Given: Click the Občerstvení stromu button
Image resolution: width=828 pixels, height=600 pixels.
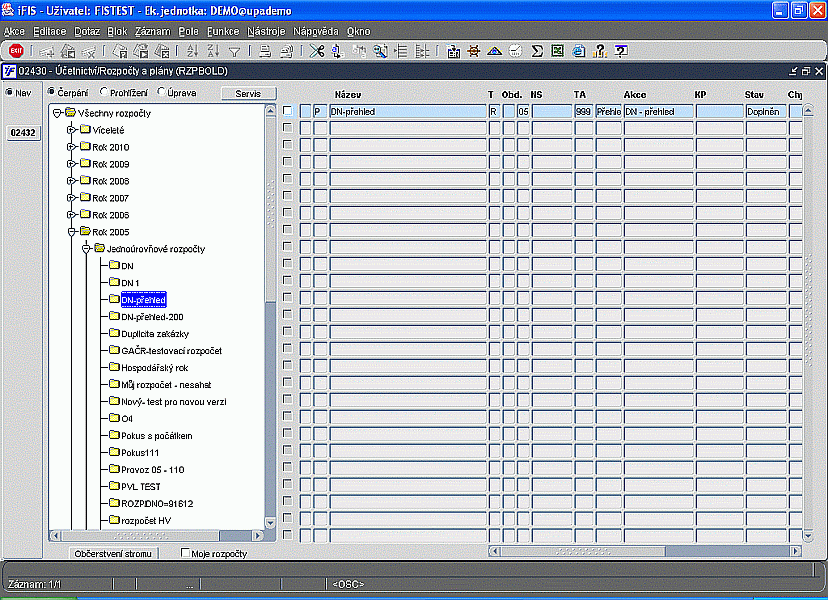Looking at the screenshot, I should (x=115, y=553).
